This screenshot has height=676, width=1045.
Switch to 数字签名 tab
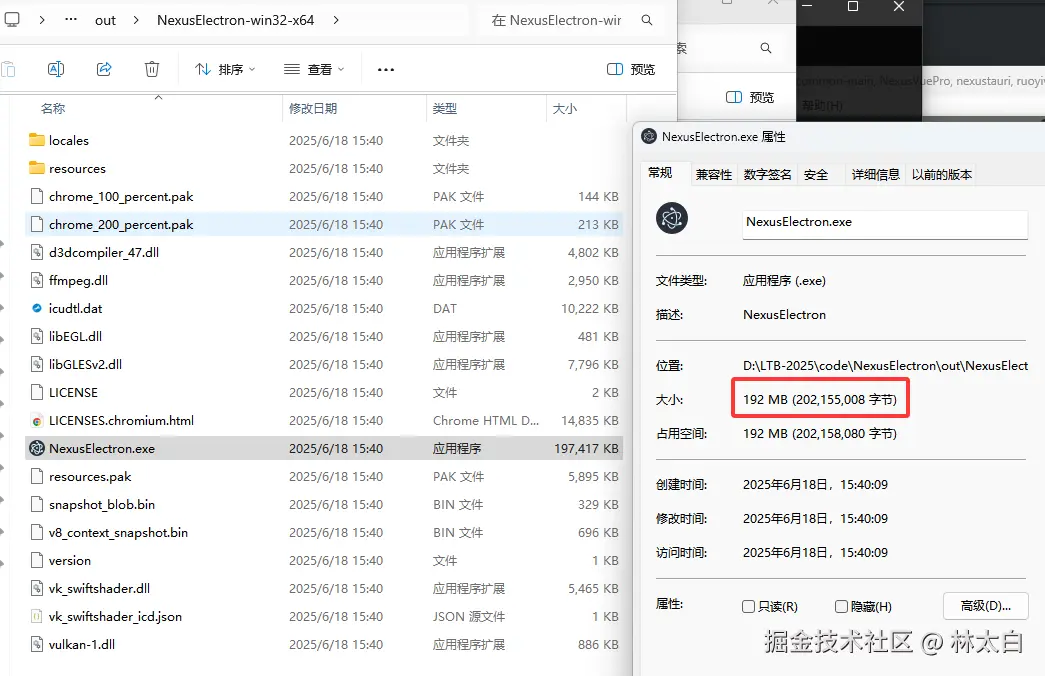(x=768, y=175)
